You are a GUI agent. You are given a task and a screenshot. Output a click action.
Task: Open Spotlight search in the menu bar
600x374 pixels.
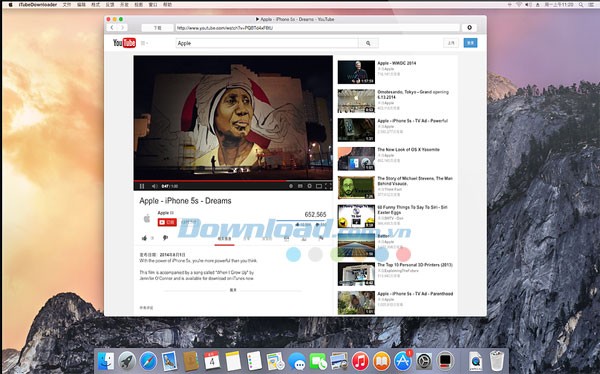click(581, 5)
